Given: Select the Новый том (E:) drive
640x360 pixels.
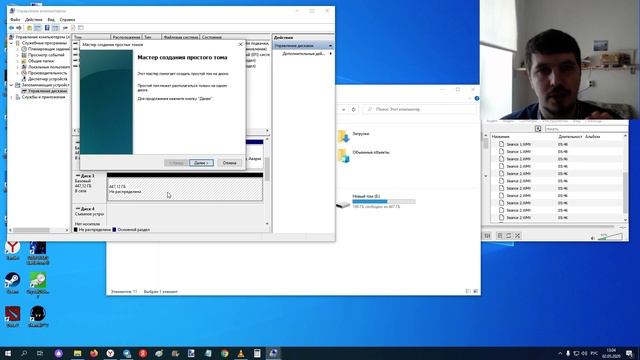Looking at the screenshot, I should [376, 202].
